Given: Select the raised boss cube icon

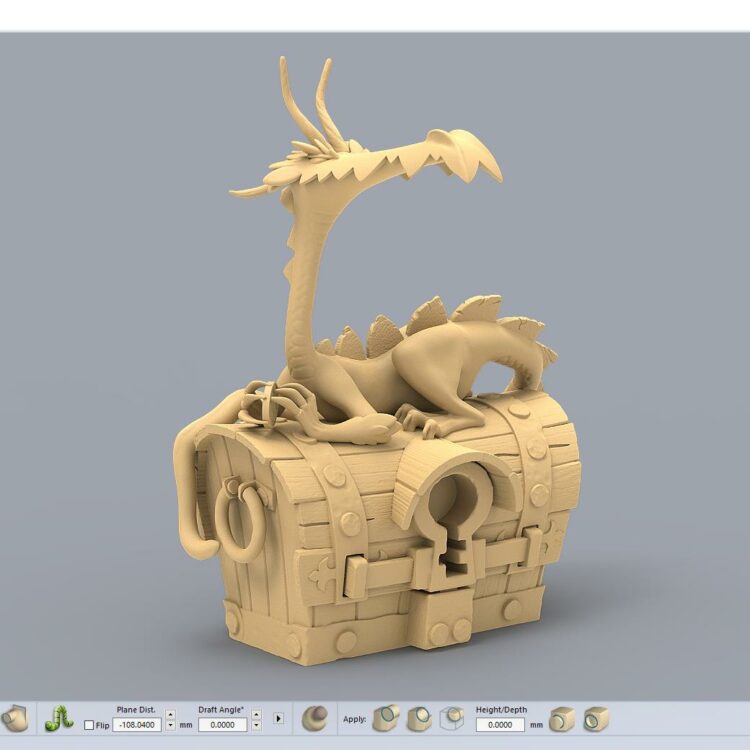Looking at the screenshot, I should click(x=562, y=718).
